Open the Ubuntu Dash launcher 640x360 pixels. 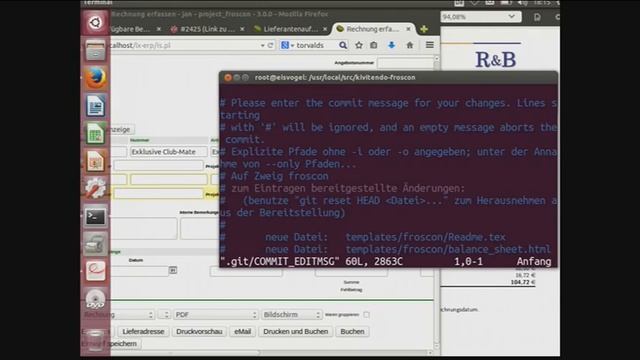click(x=95, y=22)
